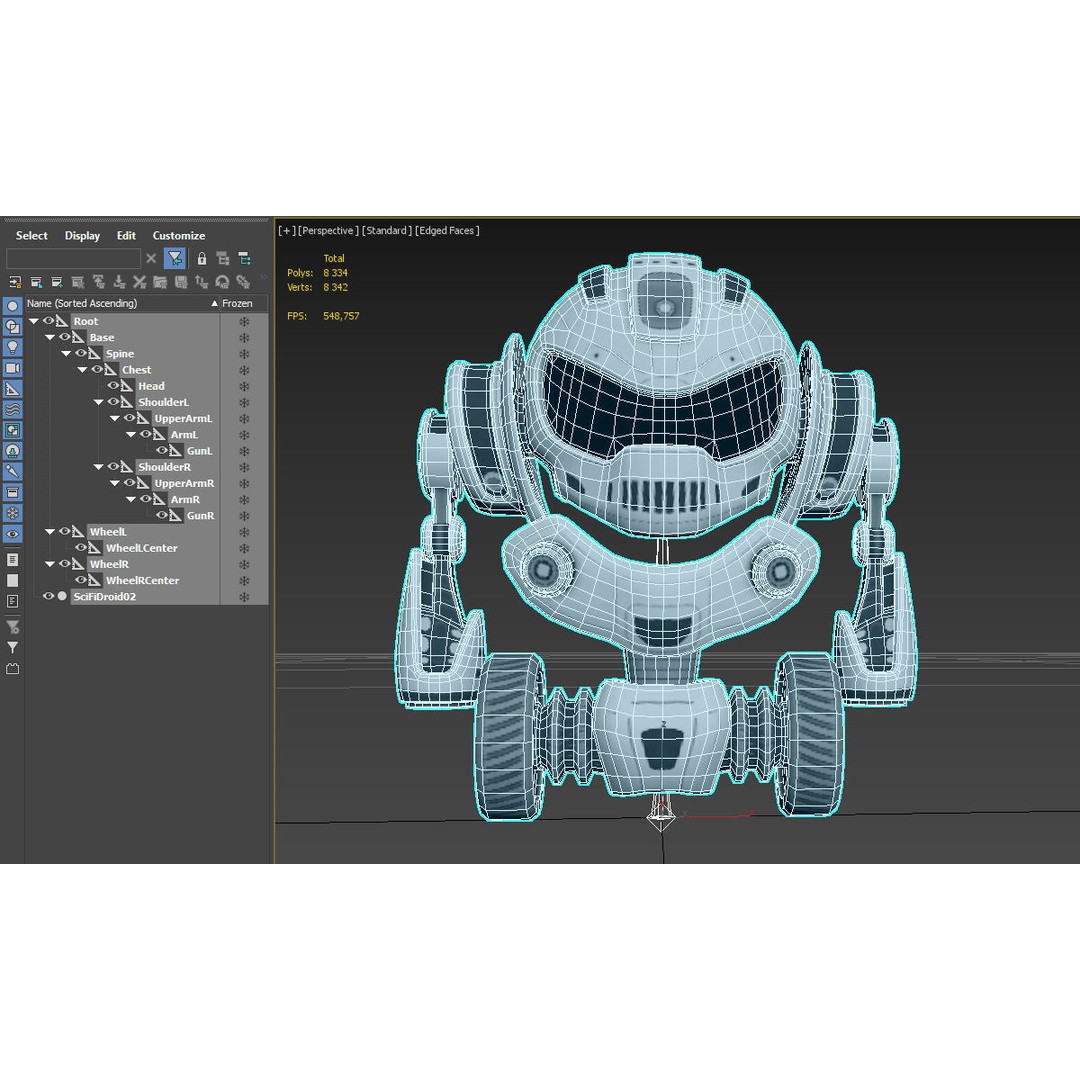Toggle the Display Space Warps wave icon
Viewport: 1080px width, 1080px height.
coord(12,409)
